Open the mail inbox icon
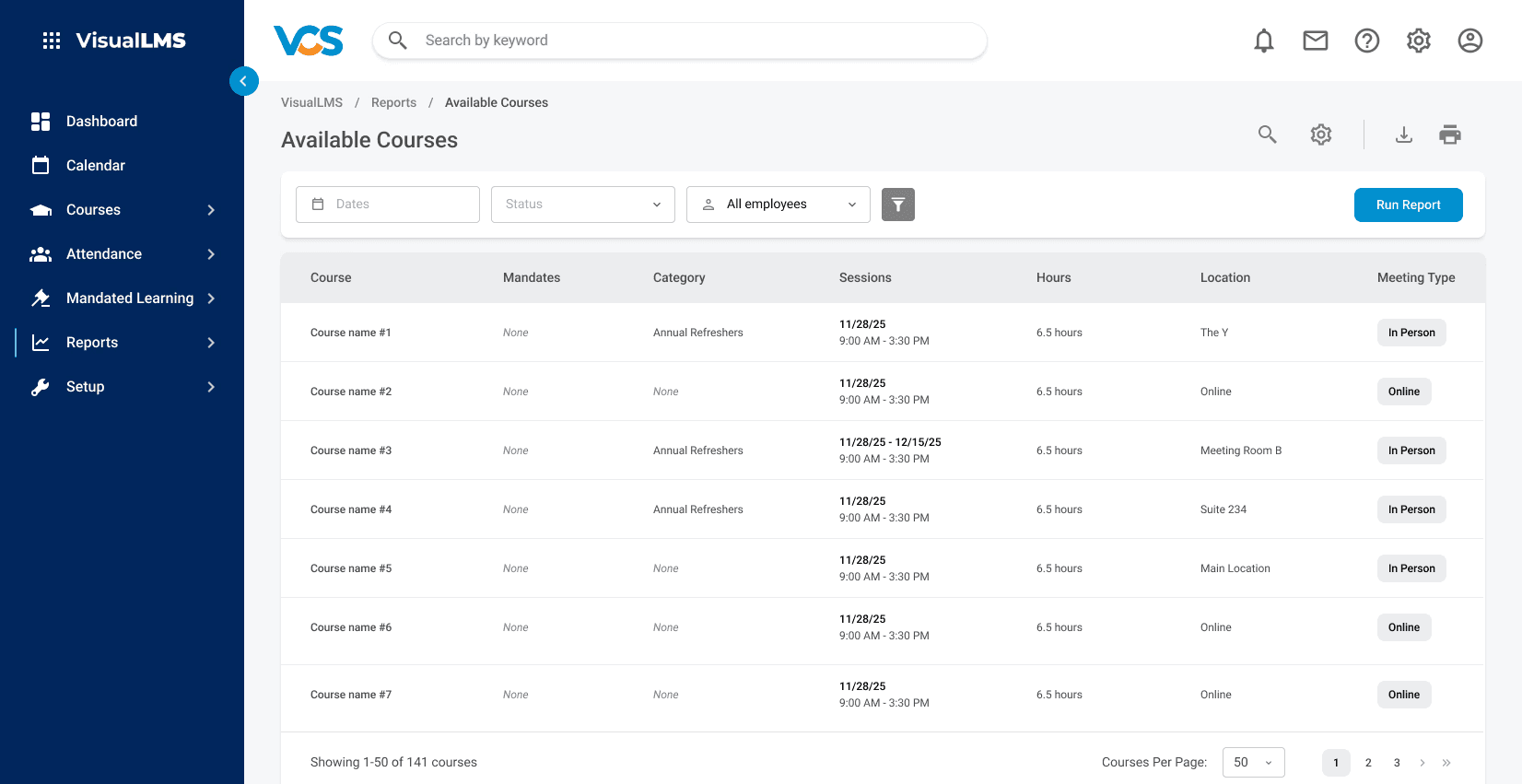This screenshot has width=1522, height=784. pos(1316,41)
